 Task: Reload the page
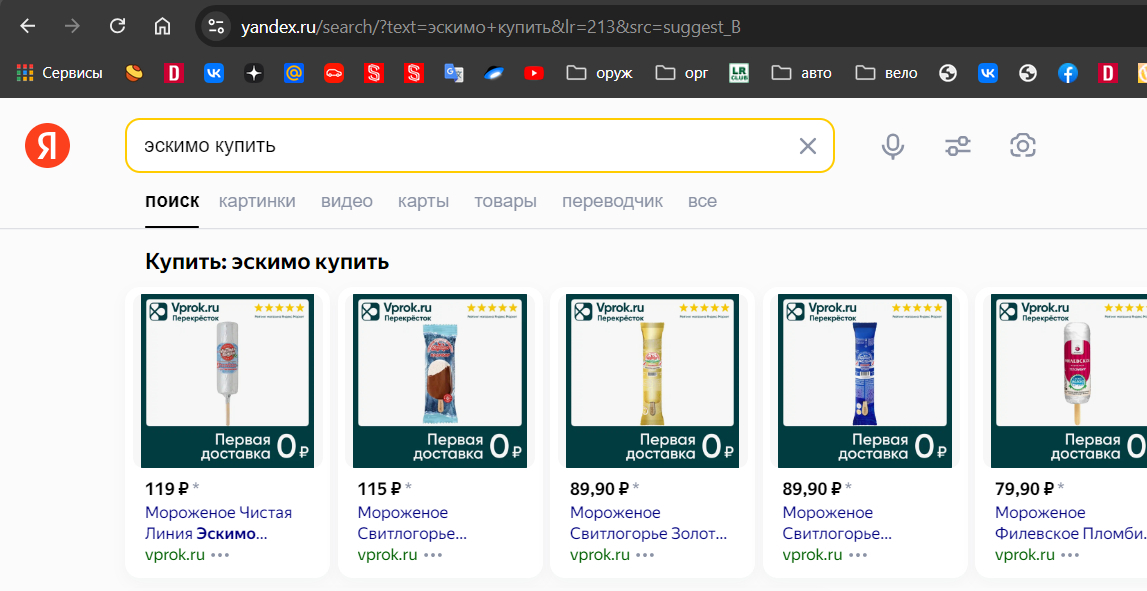click(117, 27)
